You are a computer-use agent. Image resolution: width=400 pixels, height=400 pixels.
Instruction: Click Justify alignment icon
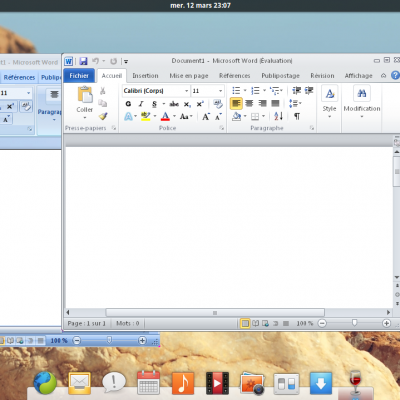pyautogui.click(x=275, y=103)
